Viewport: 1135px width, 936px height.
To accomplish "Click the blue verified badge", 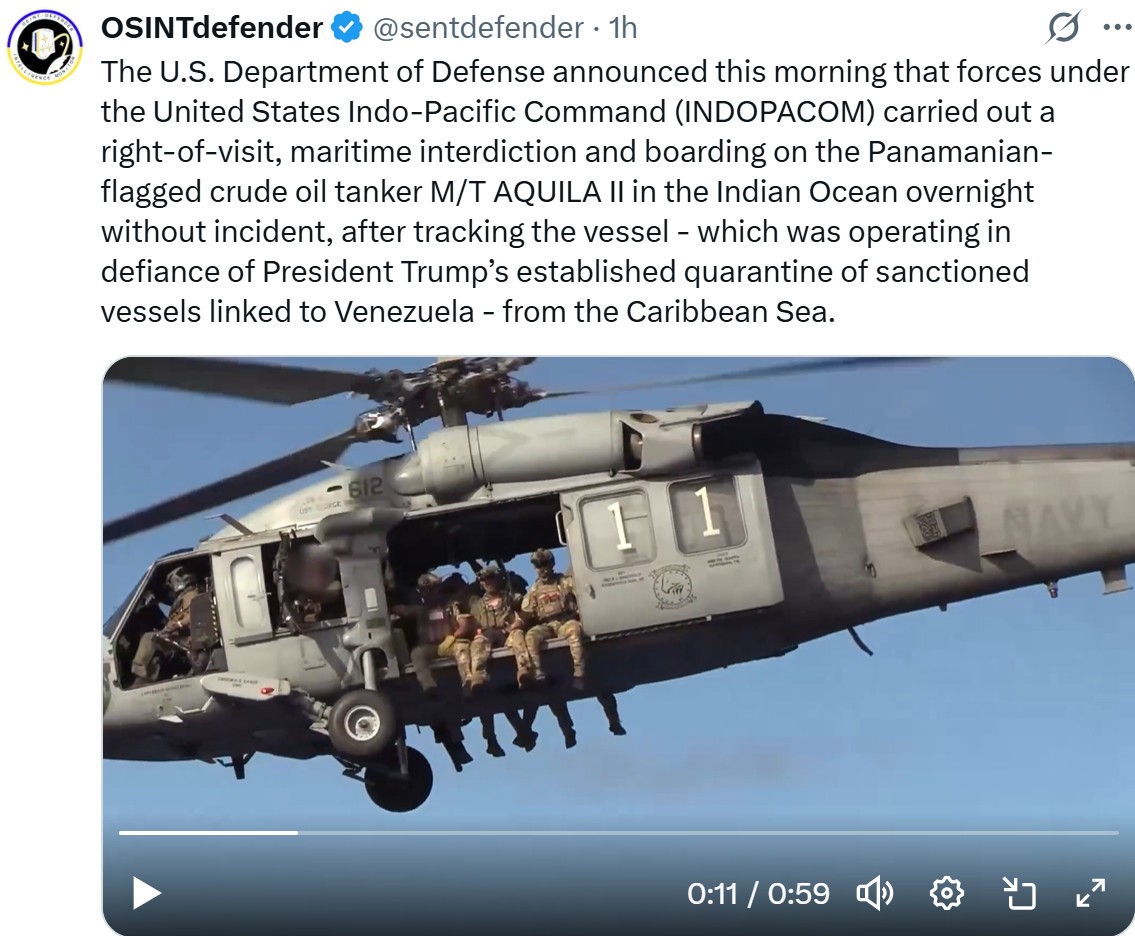I will tap(347, 28).
